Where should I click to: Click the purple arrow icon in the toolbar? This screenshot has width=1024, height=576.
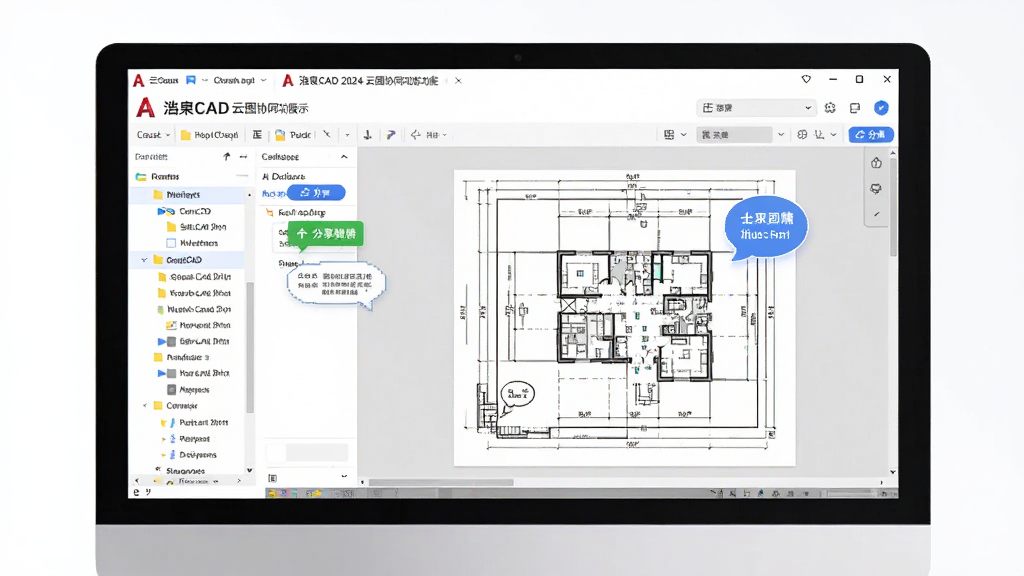click(391, 135)
